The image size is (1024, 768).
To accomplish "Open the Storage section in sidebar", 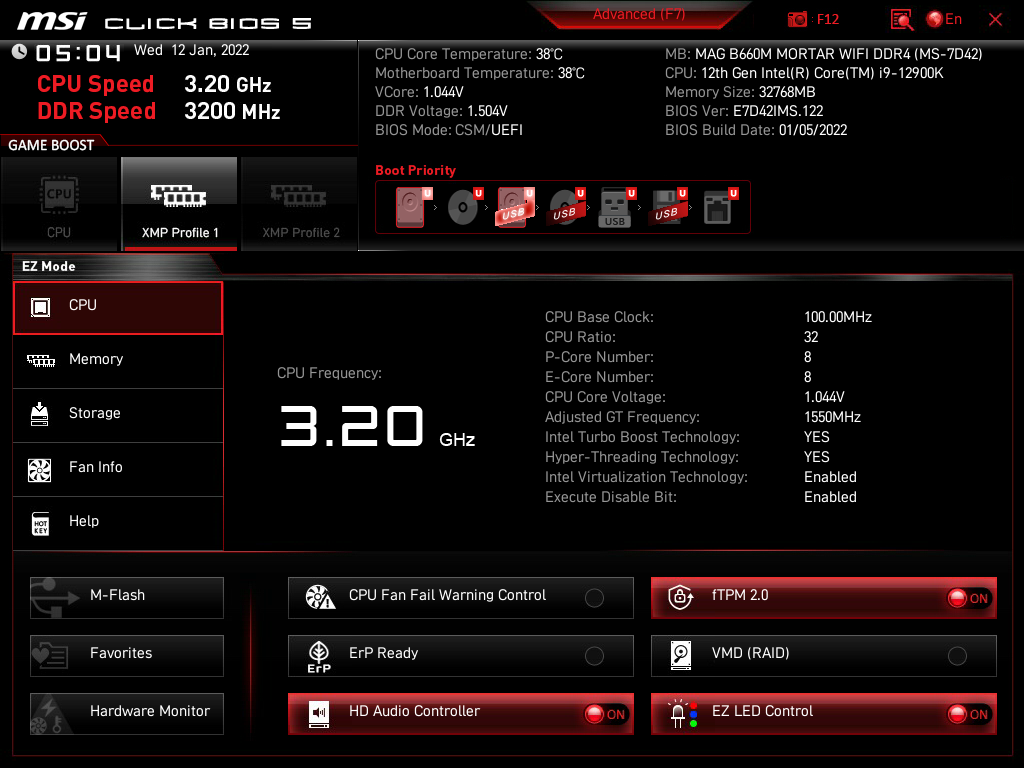I will coord(118,415).
